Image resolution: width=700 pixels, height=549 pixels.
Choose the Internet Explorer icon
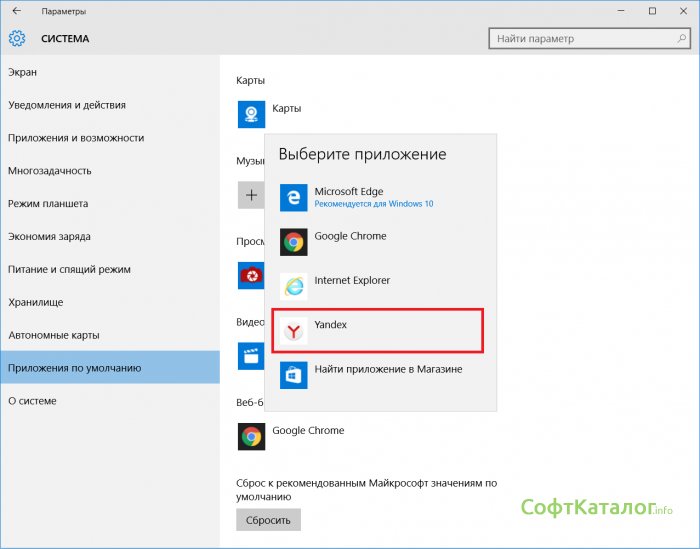[x=293, y=286]
